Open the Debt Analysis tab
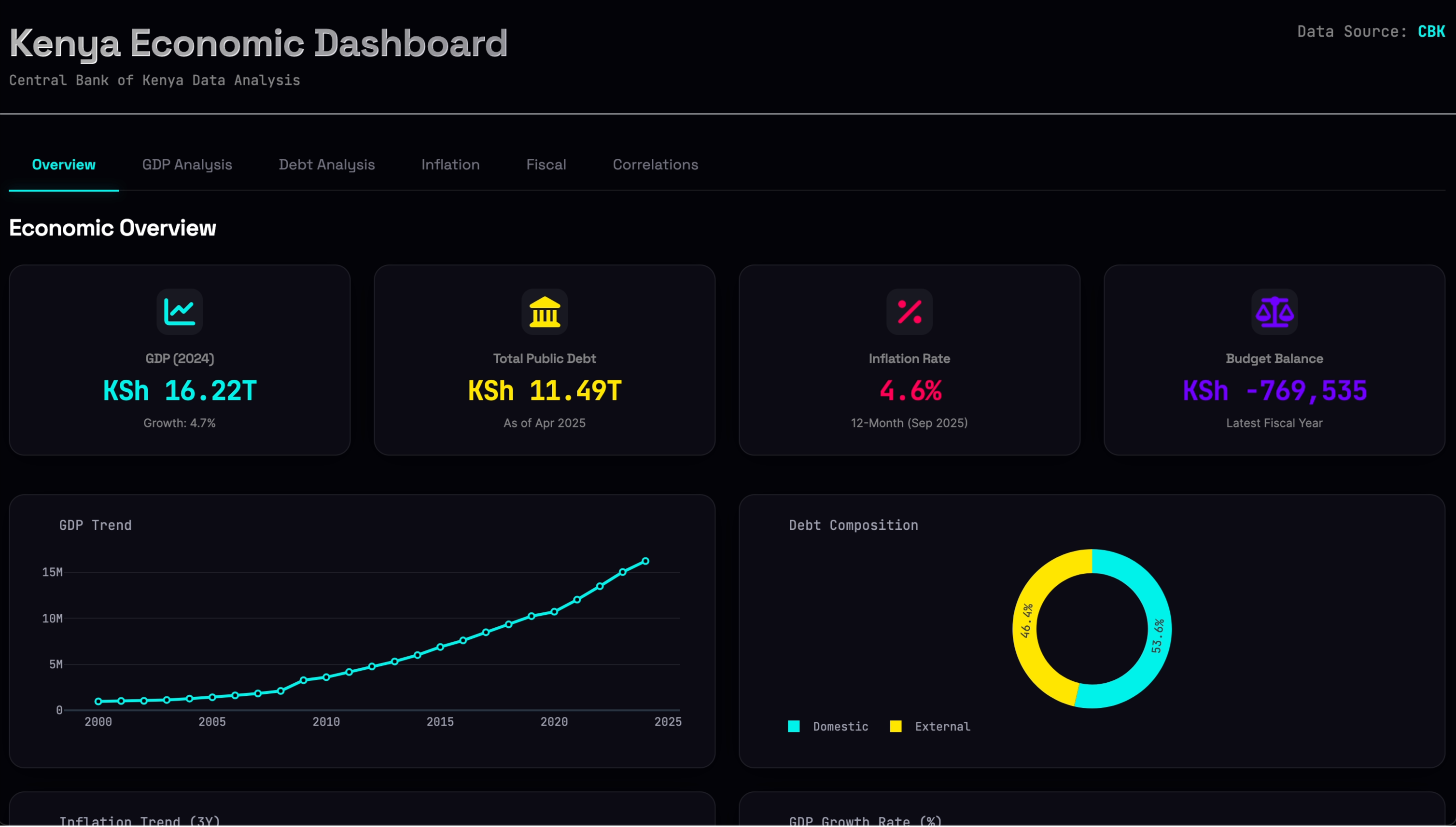 (x=326, y=165)
